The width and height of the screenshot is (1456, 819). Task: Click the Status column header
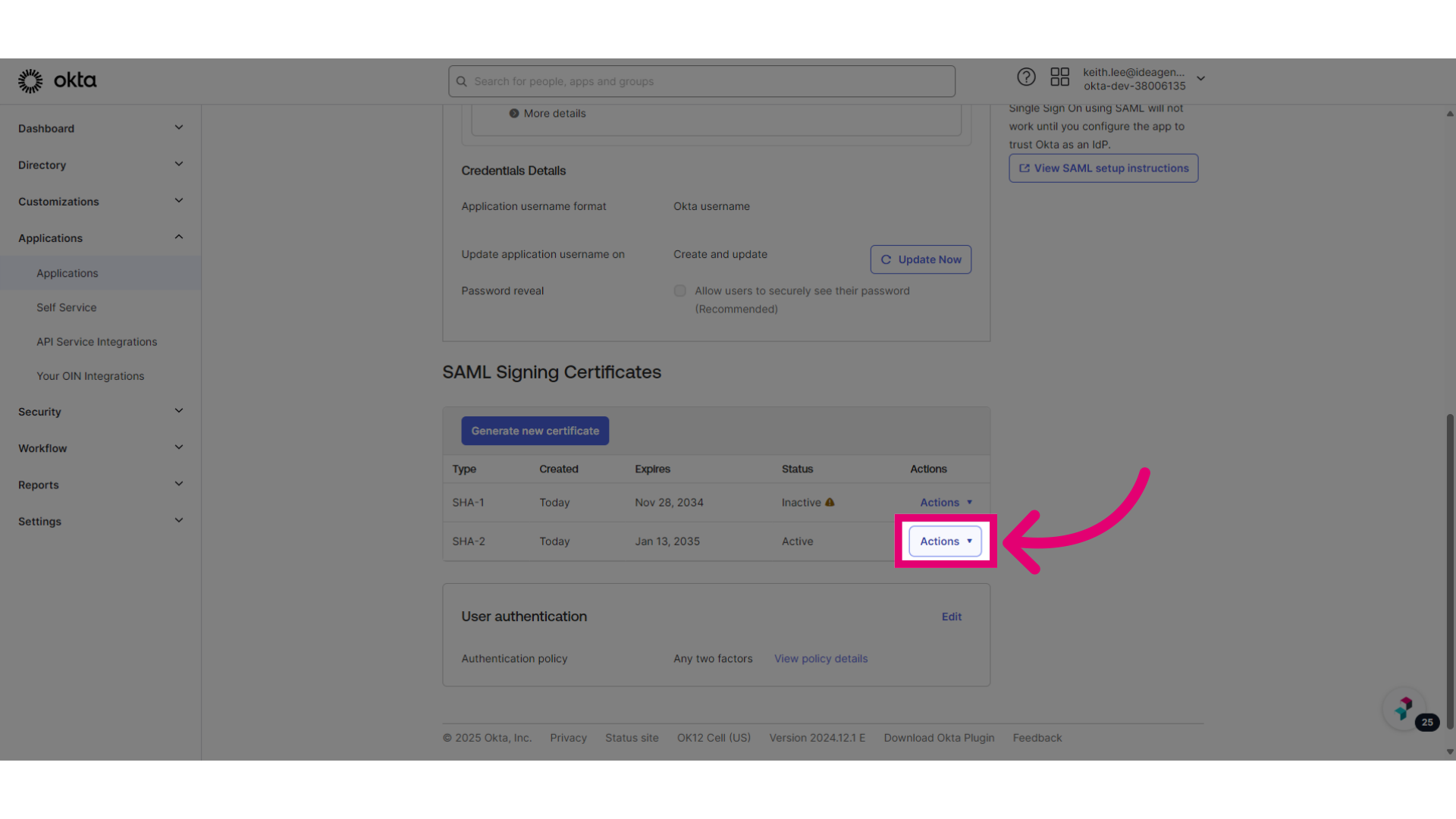coord(797,469)
